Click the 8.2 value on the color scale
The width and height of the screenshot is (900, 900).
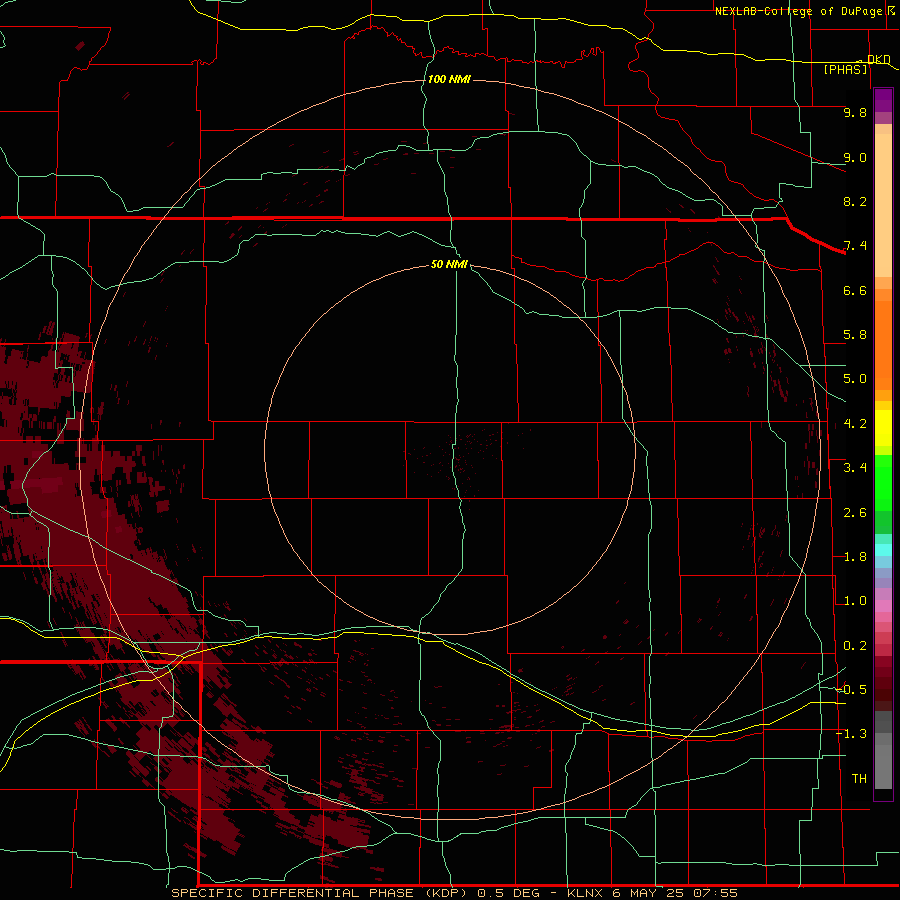(x=855, y=201)
